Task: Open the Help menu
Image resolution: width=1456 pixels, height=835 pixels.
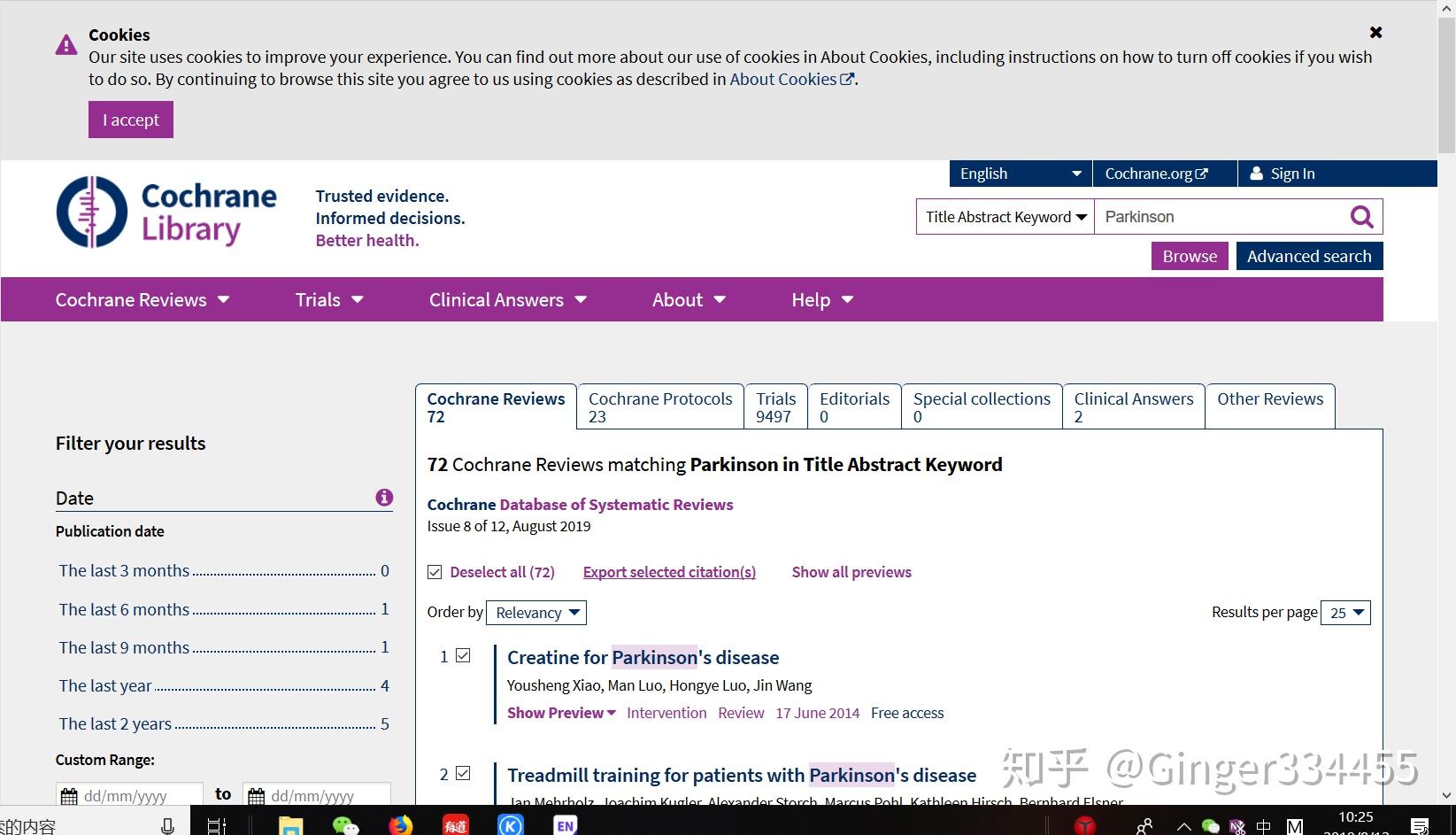Action: click(x=820, y=299)
